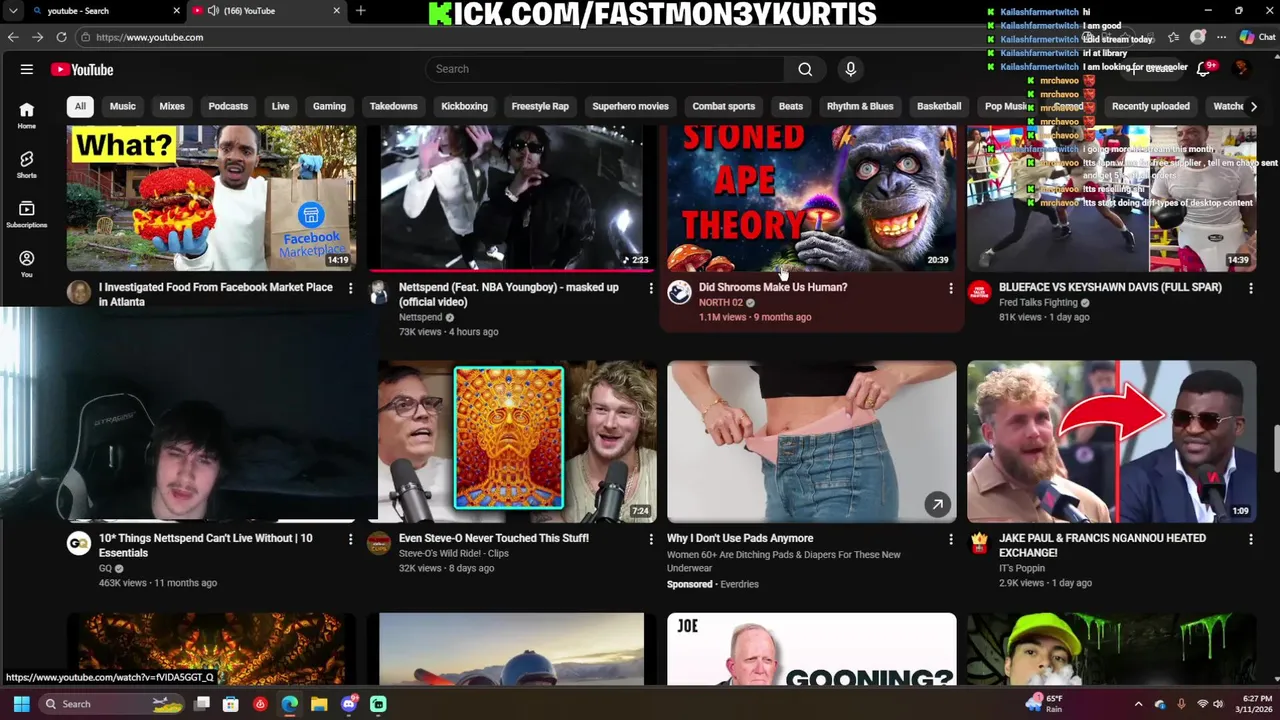Open the YouTube hamburger guide menu
The height and width of the screenshot is (720, 1280).
(27, 69)
